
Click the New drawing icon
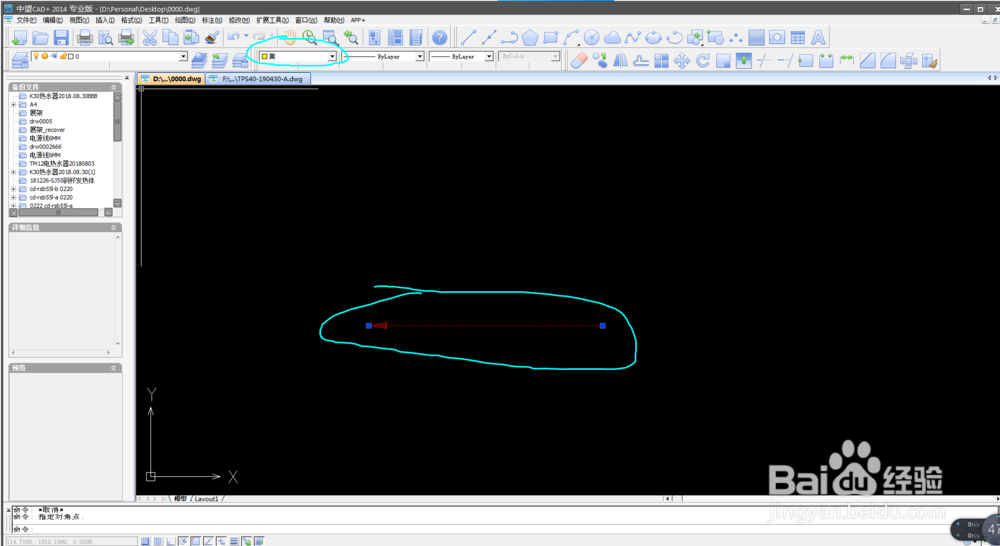point(20,38)
